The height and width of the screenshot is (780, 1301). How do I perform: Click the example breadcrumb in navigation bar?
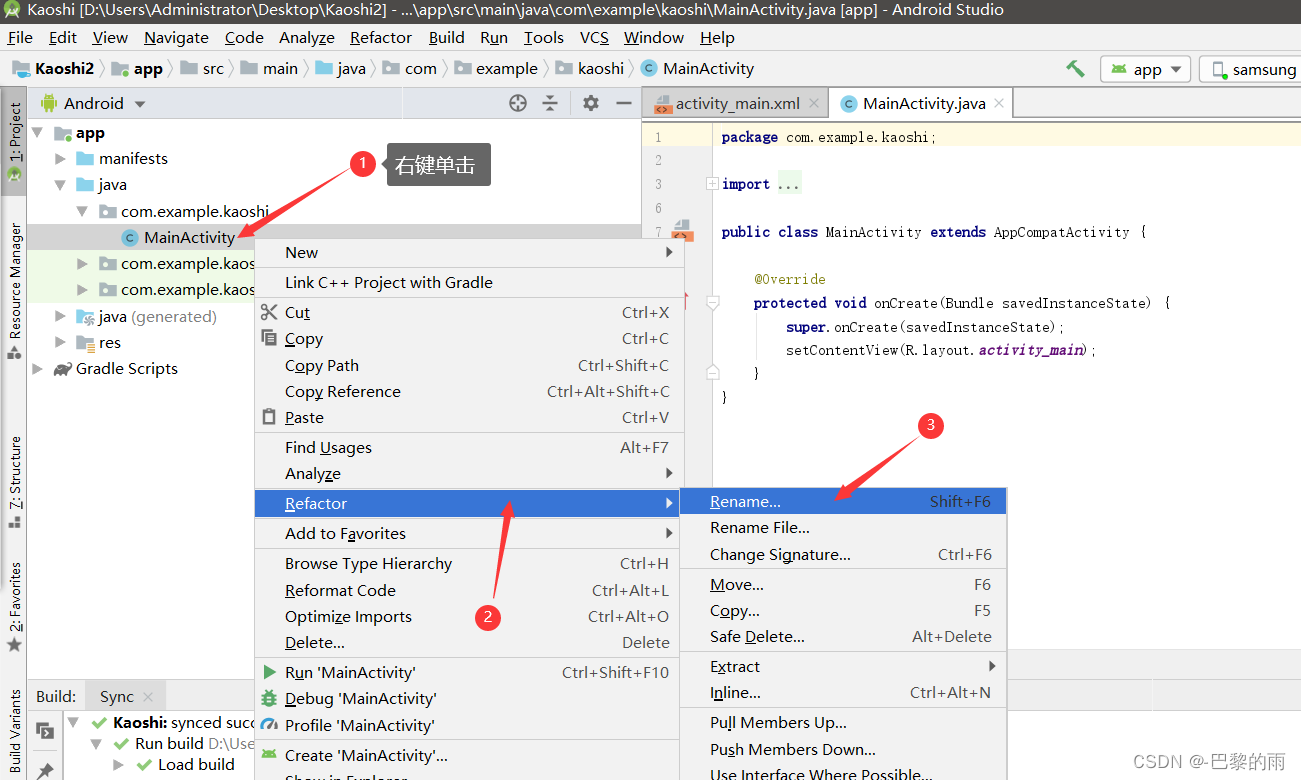(x=495, y=68)
